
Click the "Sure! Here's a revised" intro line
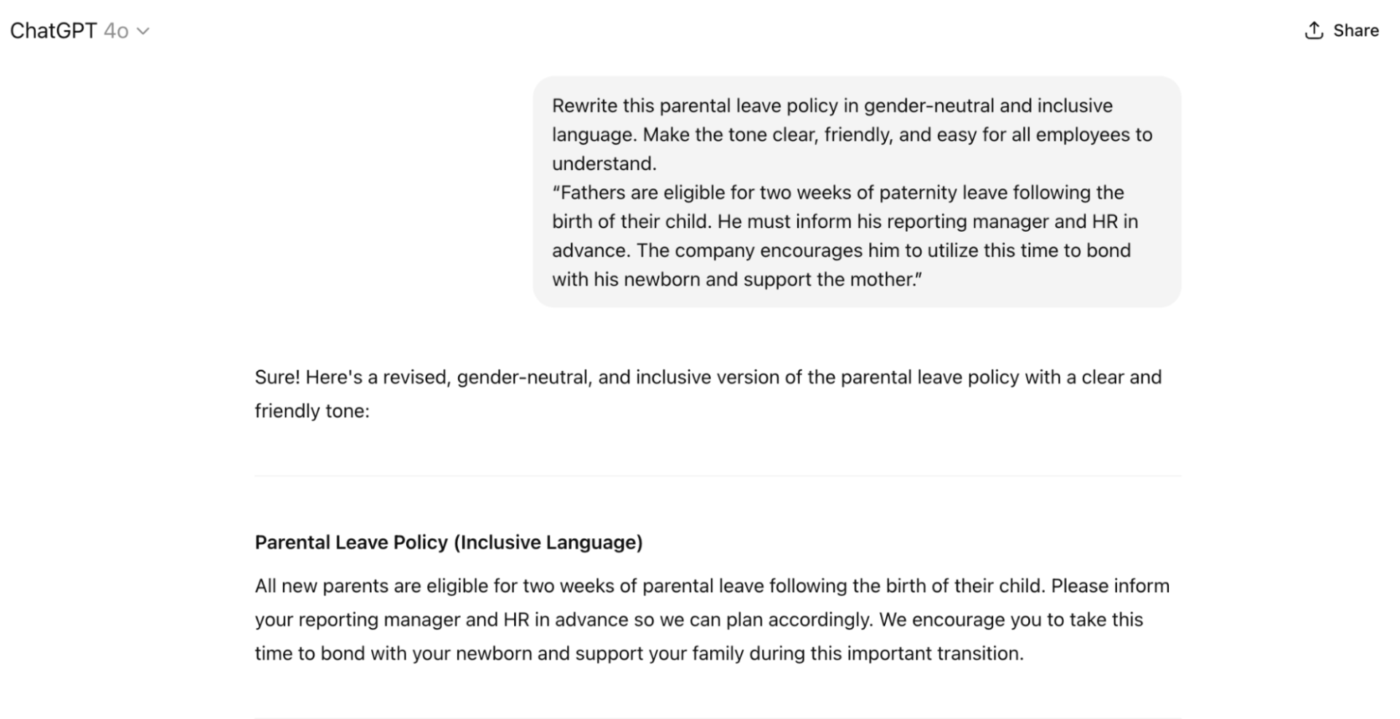coord(707,378)
